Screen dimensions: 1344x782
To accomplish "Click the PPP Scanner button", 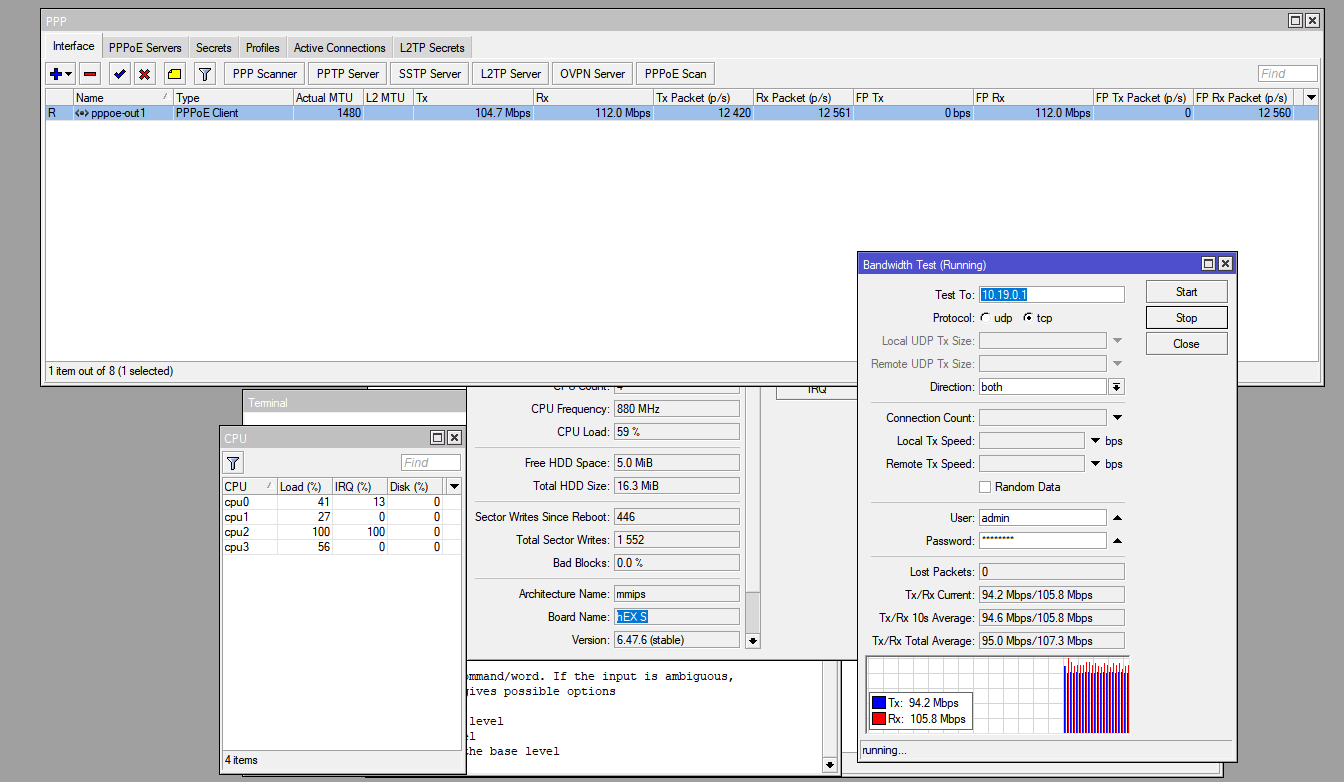I will pos(265,74).
